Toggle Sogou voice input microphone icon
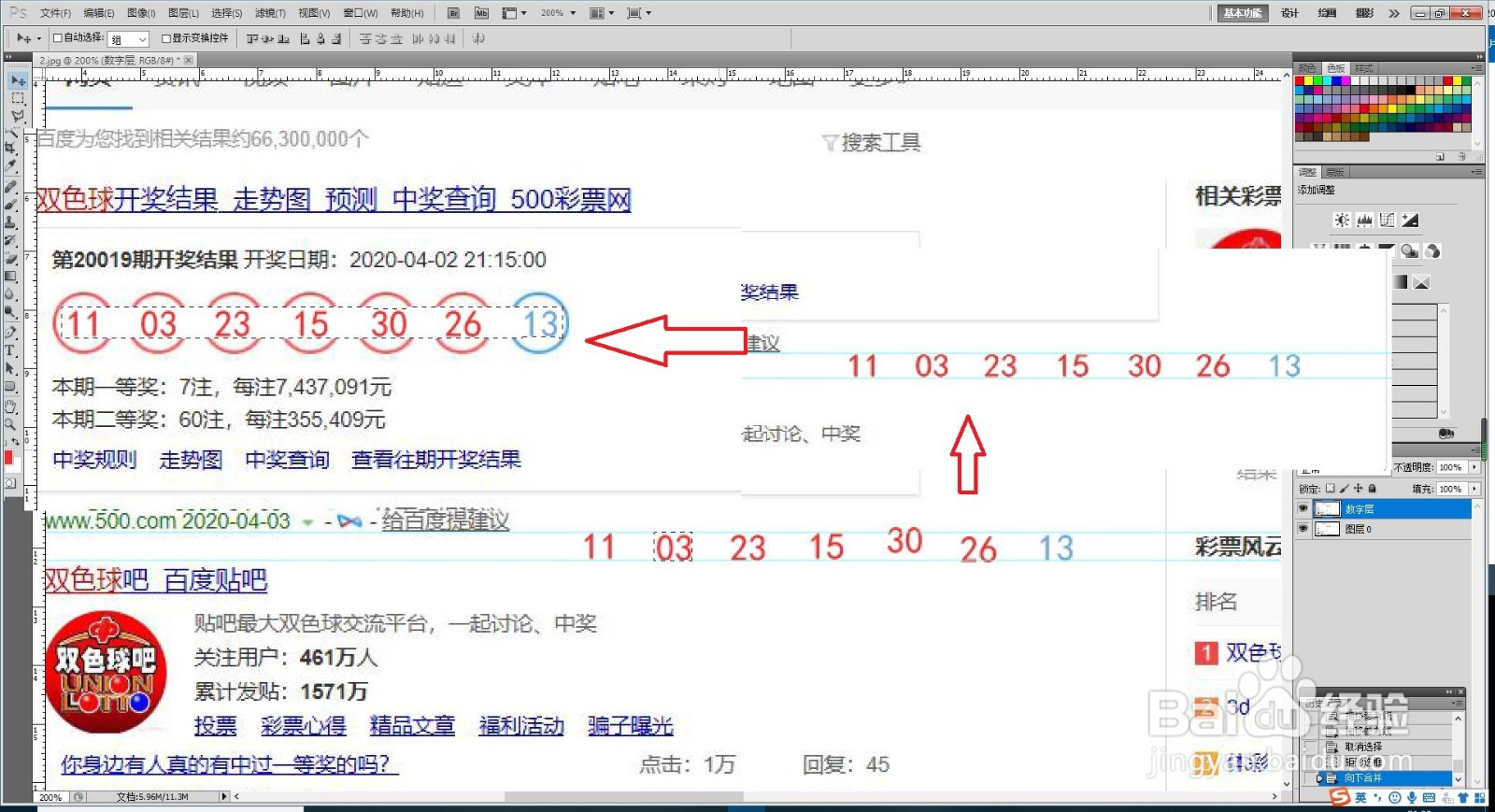Screen dimensions: 1495x812 pyautogui.click(x=1412, y=797)
